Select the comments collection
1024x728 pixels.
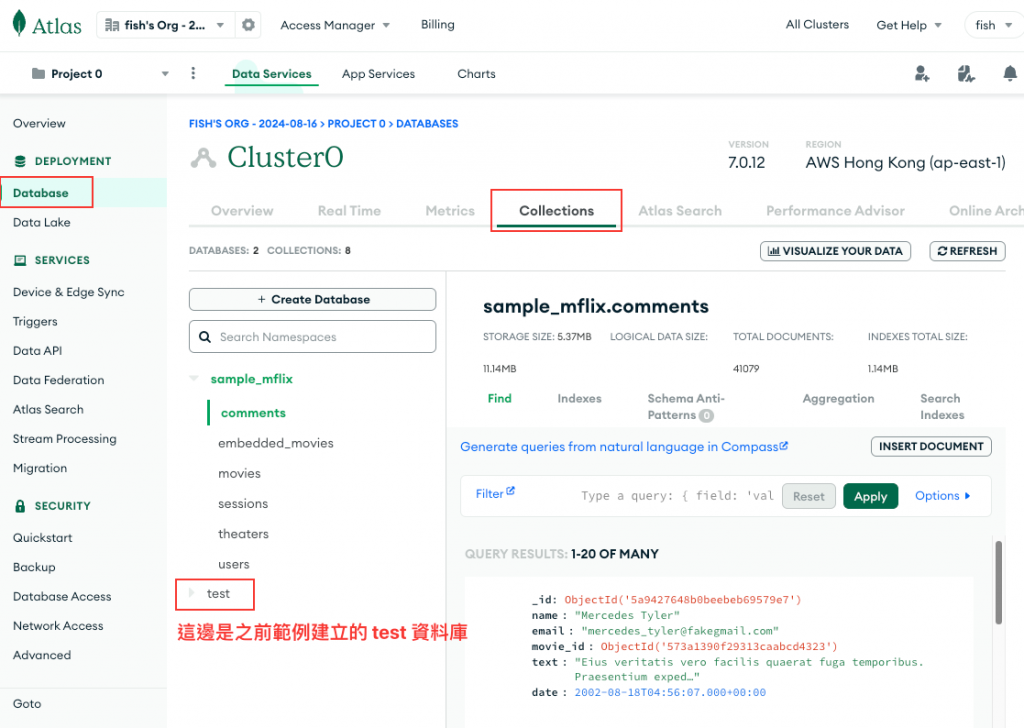point(253,413)
